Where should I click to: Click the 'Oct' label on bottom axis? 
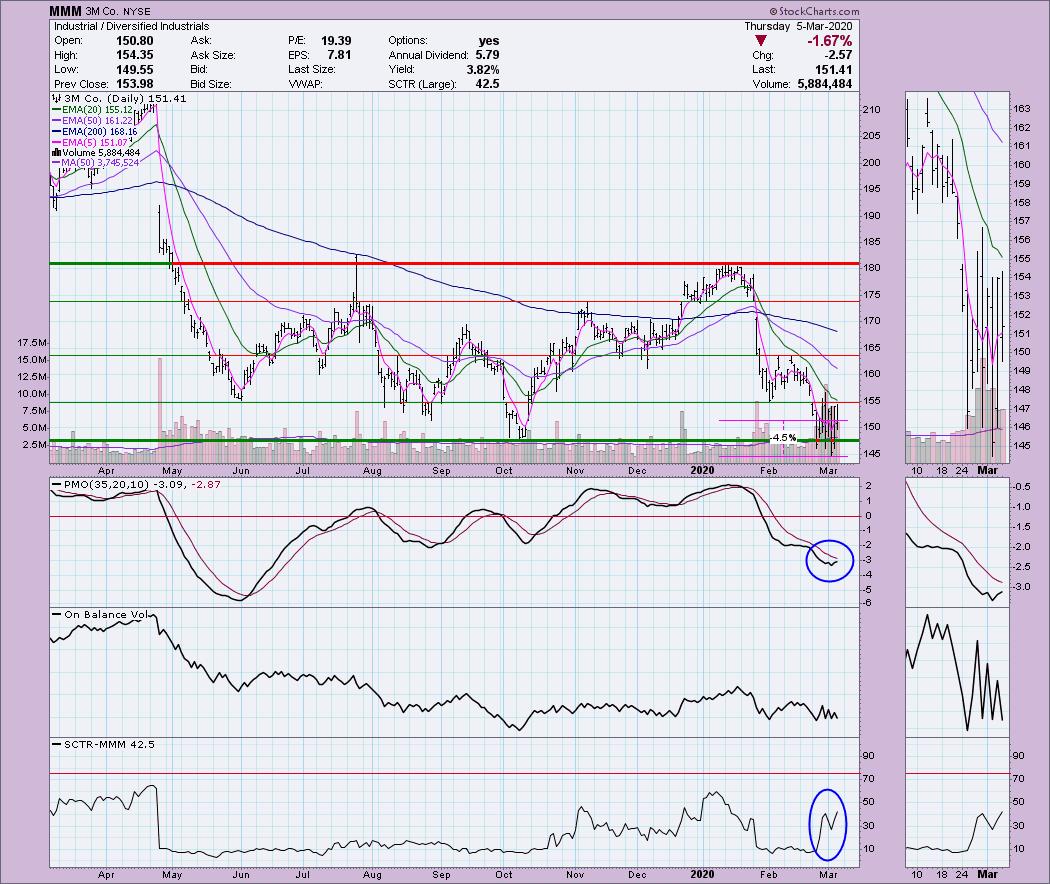point(504,875)
